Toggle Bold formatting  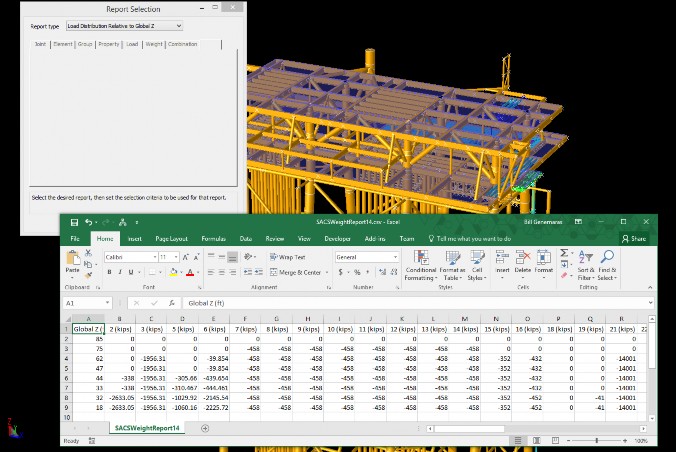109,272
